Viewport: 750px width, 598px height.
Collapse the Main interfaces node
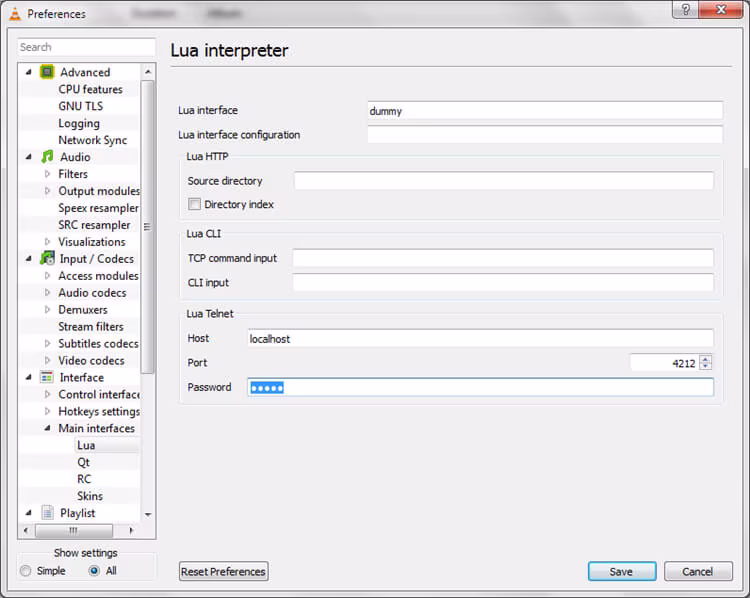[x=47, y=428]
